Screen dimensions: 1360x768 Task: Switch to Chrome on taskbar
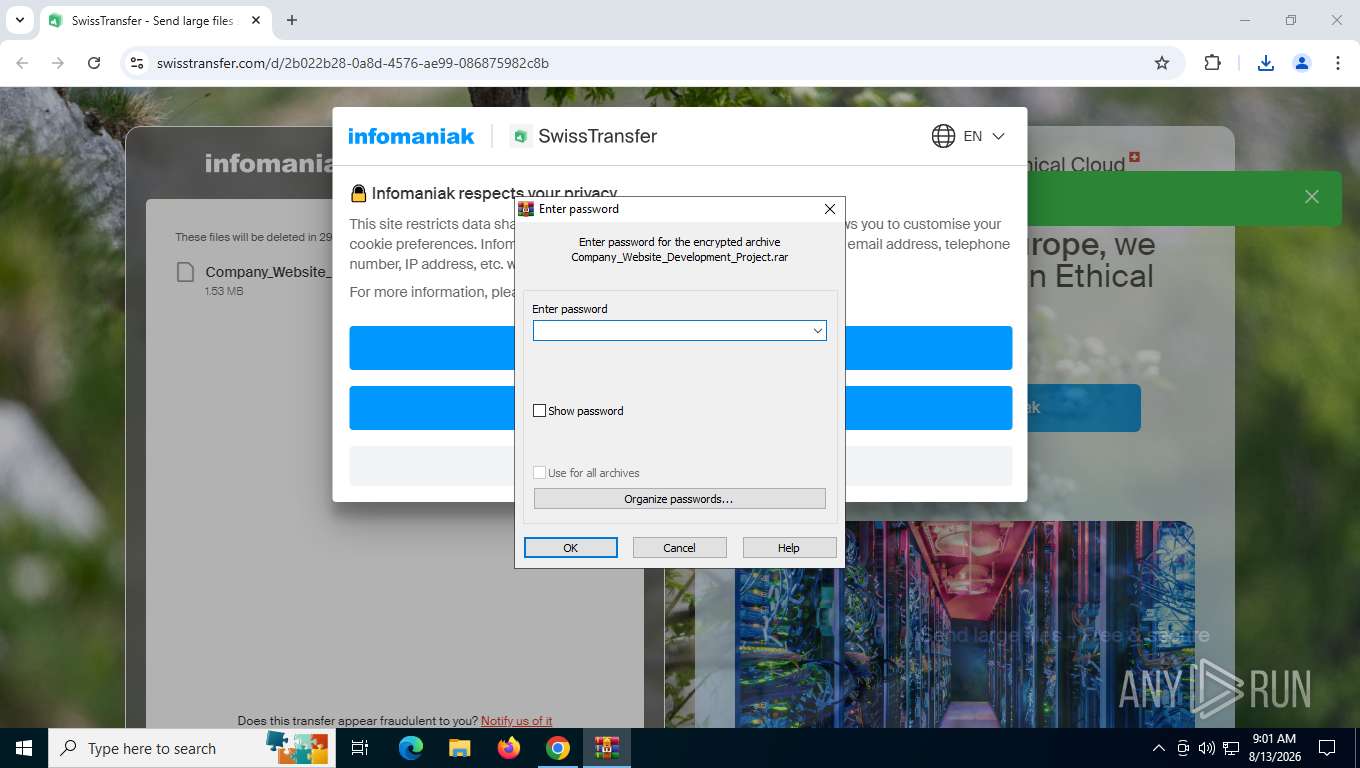coord(558,748)
